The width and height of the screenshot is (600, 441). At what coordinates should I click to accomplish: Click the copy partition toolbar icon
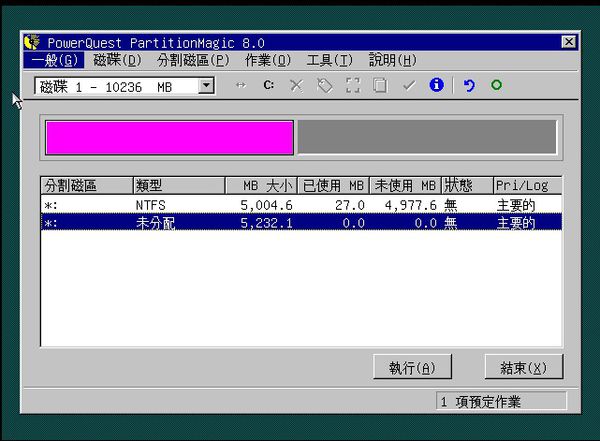[x=380, y=85]
